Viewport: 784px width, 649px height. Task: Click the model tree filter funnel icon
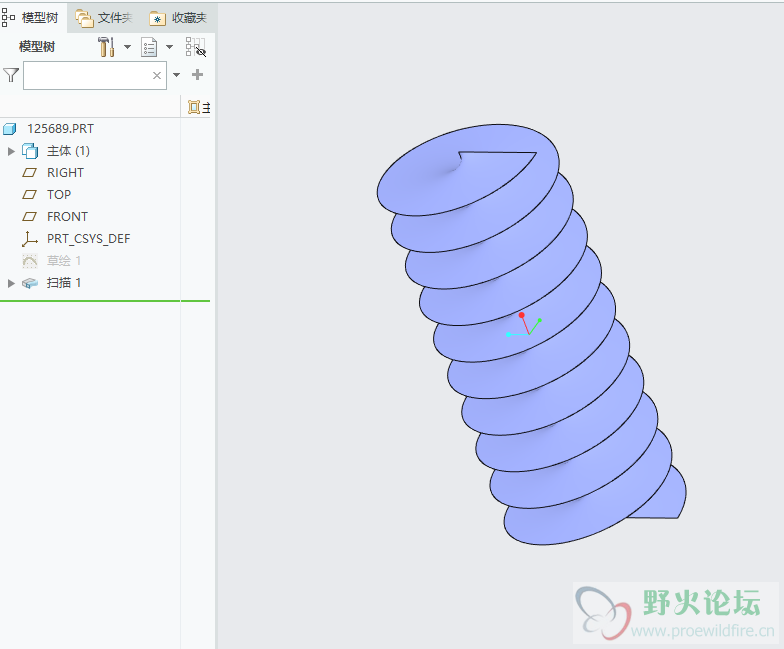tap(10, 76)
